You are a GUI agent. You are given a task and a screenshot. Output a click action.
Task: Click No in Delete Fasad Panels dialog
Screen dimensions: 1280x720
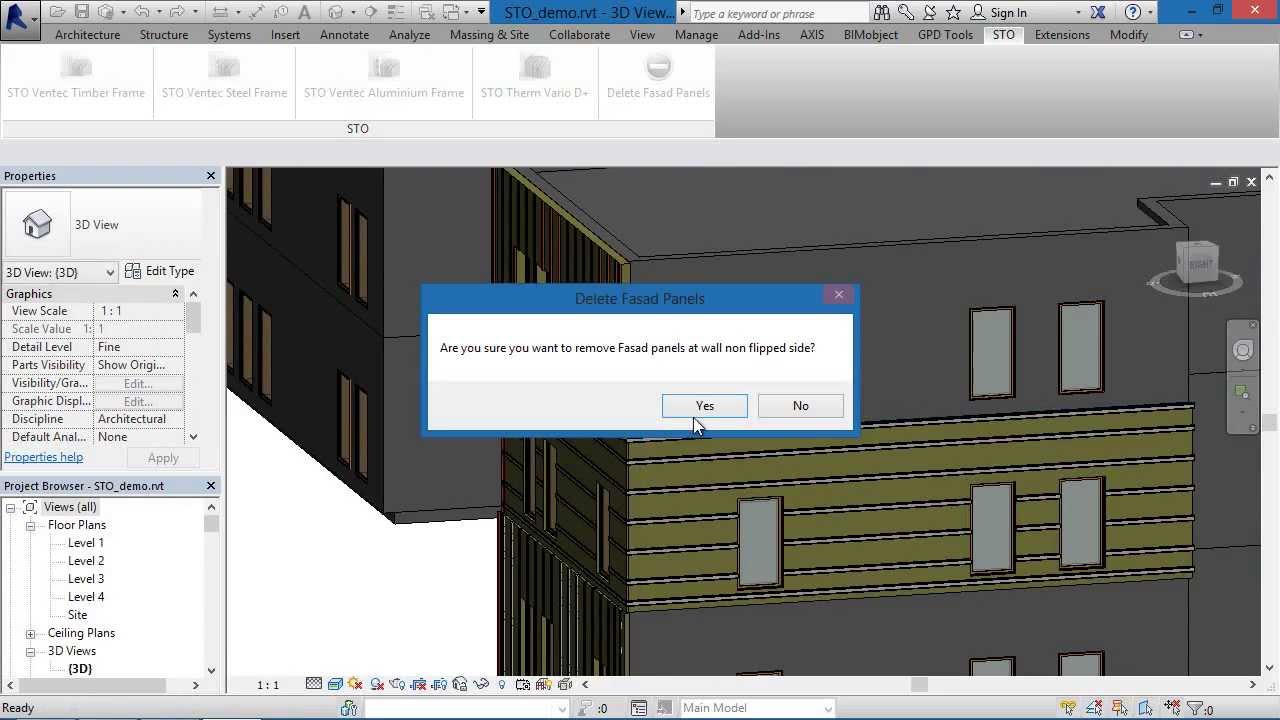[x=801, y=406]
